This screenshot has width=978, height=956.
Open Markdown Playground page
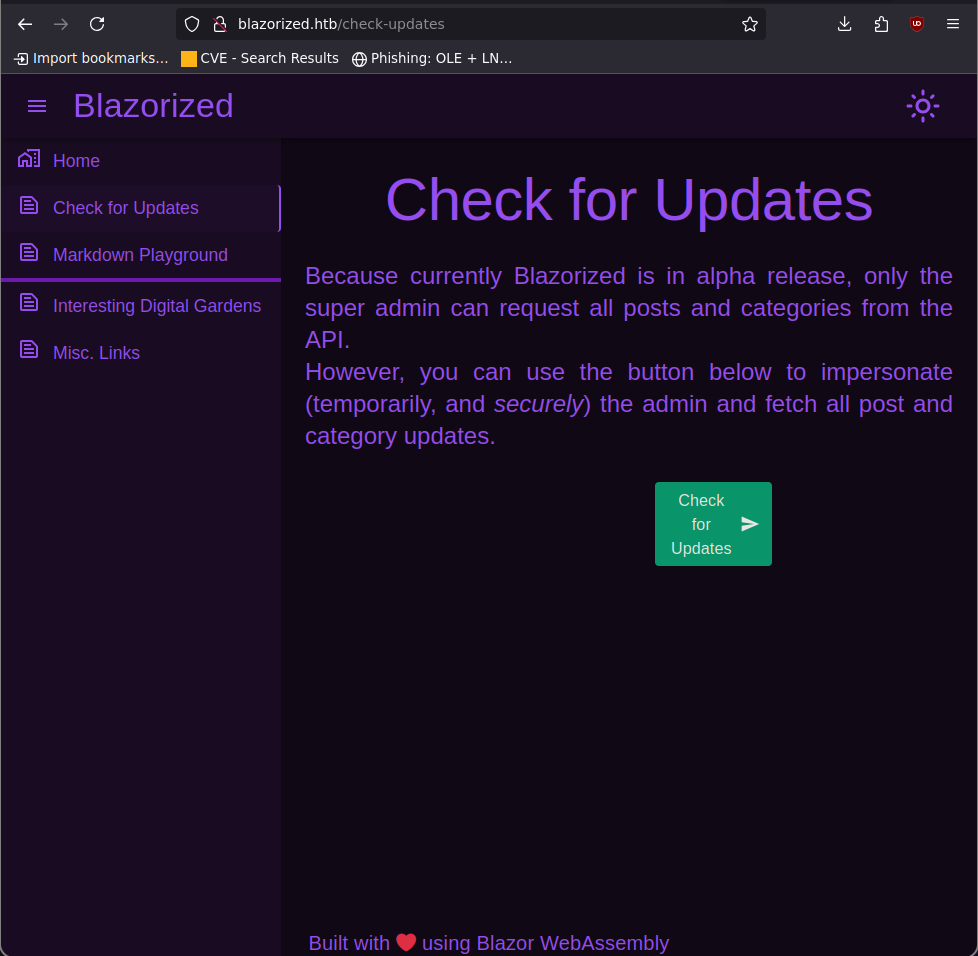[x=141, y=255]
